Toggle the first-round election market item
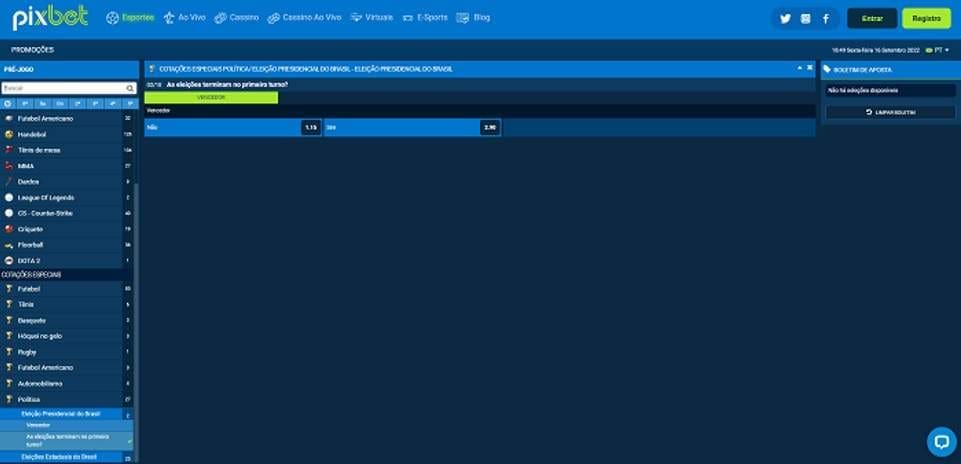Image resolution: width=961 pixels, height=464 pixels. coord(67,440)
